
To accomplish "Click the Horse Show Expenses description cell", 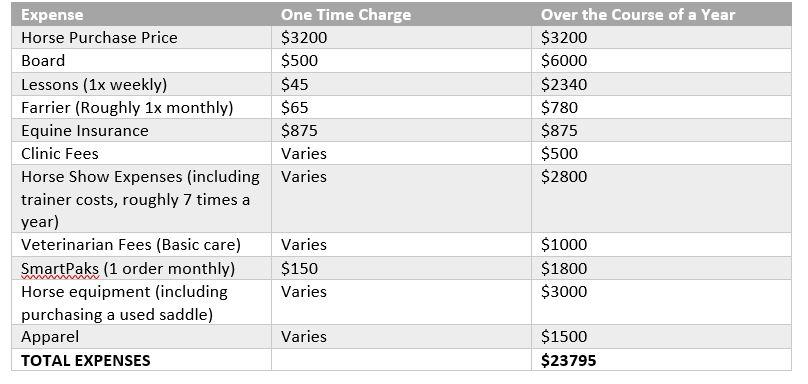I will (141, 199).
